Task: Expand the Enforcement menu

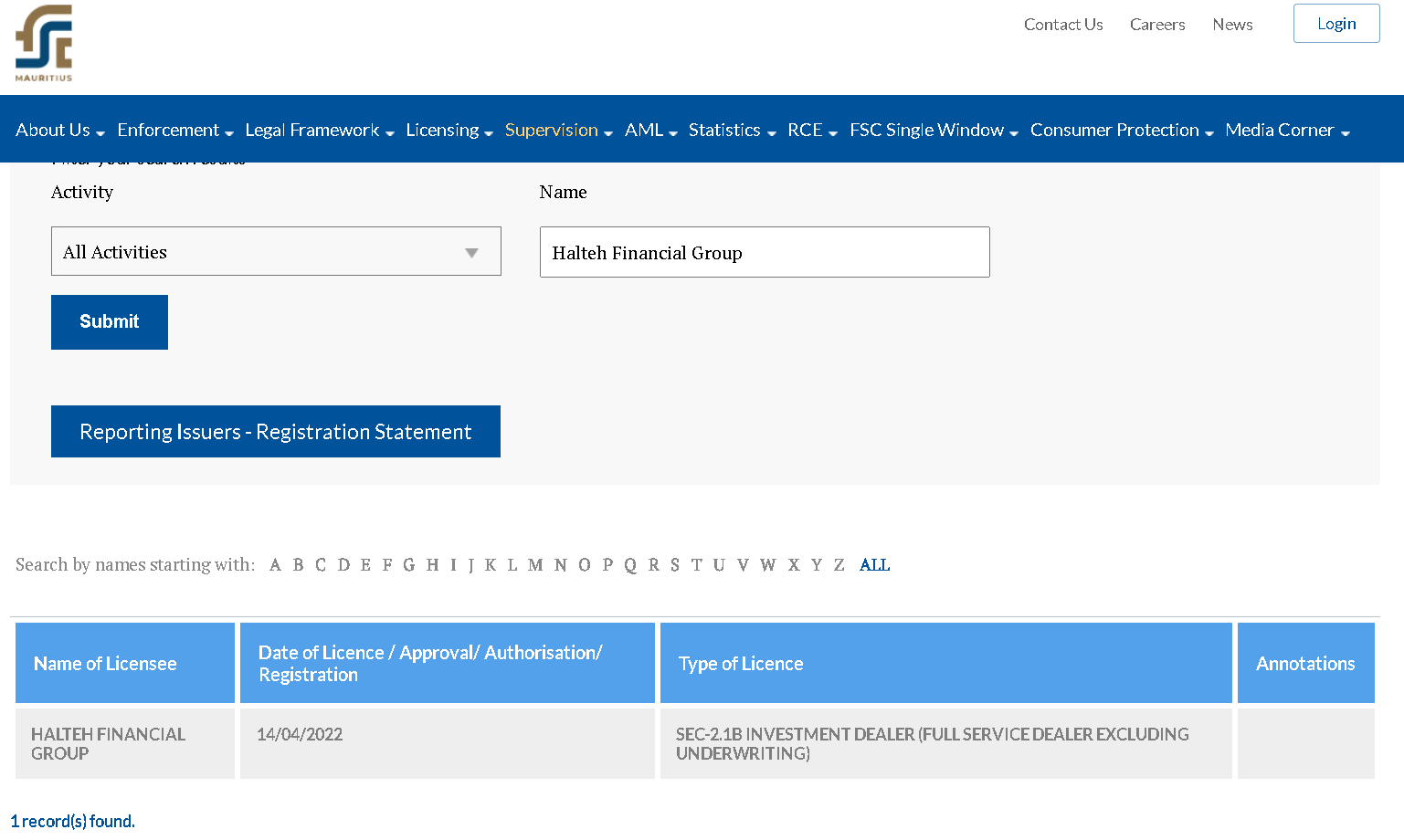Action: pyautogui.click(x=175, y=131)
